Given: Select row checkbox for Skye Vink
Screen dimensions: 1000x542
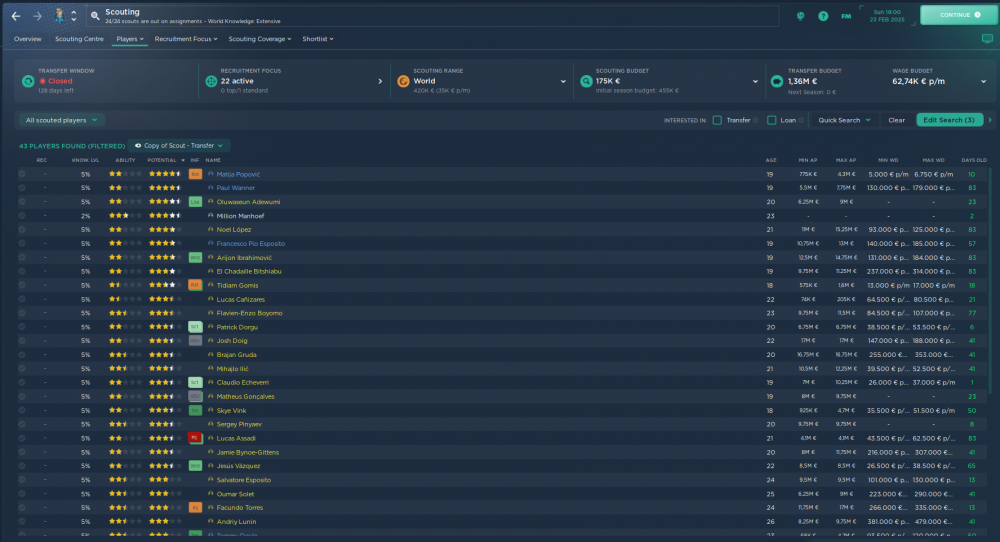Looking at the screenshot, I should tap(22, 410).
